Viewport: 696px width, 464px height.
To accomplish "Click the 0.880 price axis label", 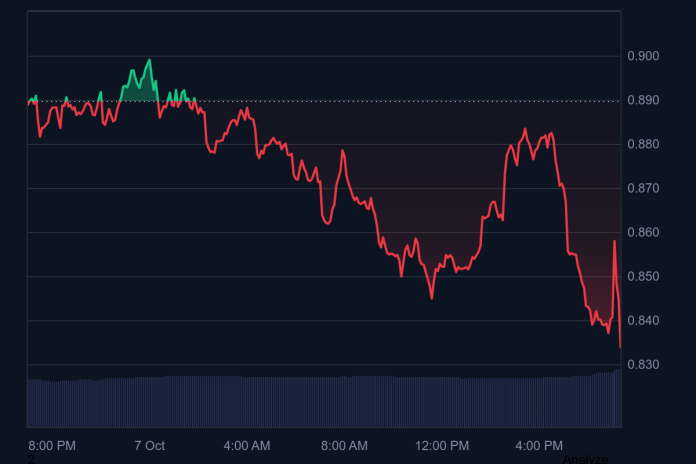I will (x=643, y=144).
